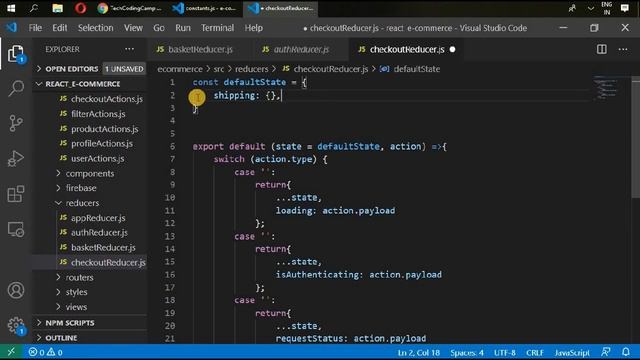640x360 pixels.
Task: Click the feedback icon in status bar
Action: click(x=606, y=352)
